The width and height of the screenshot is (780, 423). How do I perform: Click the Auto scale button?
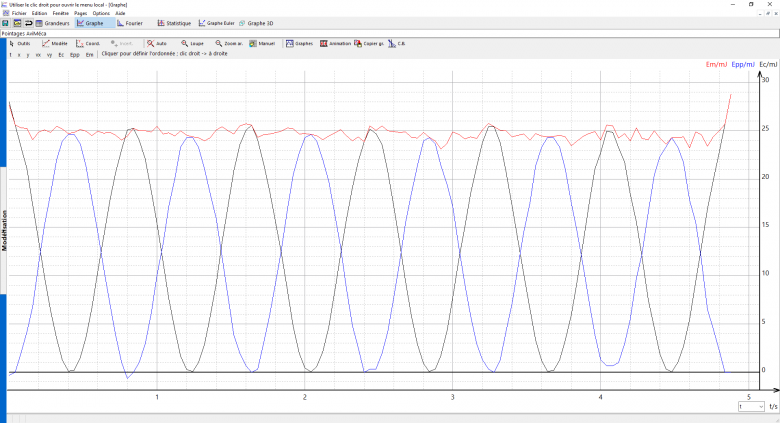(x=157, y=44)
